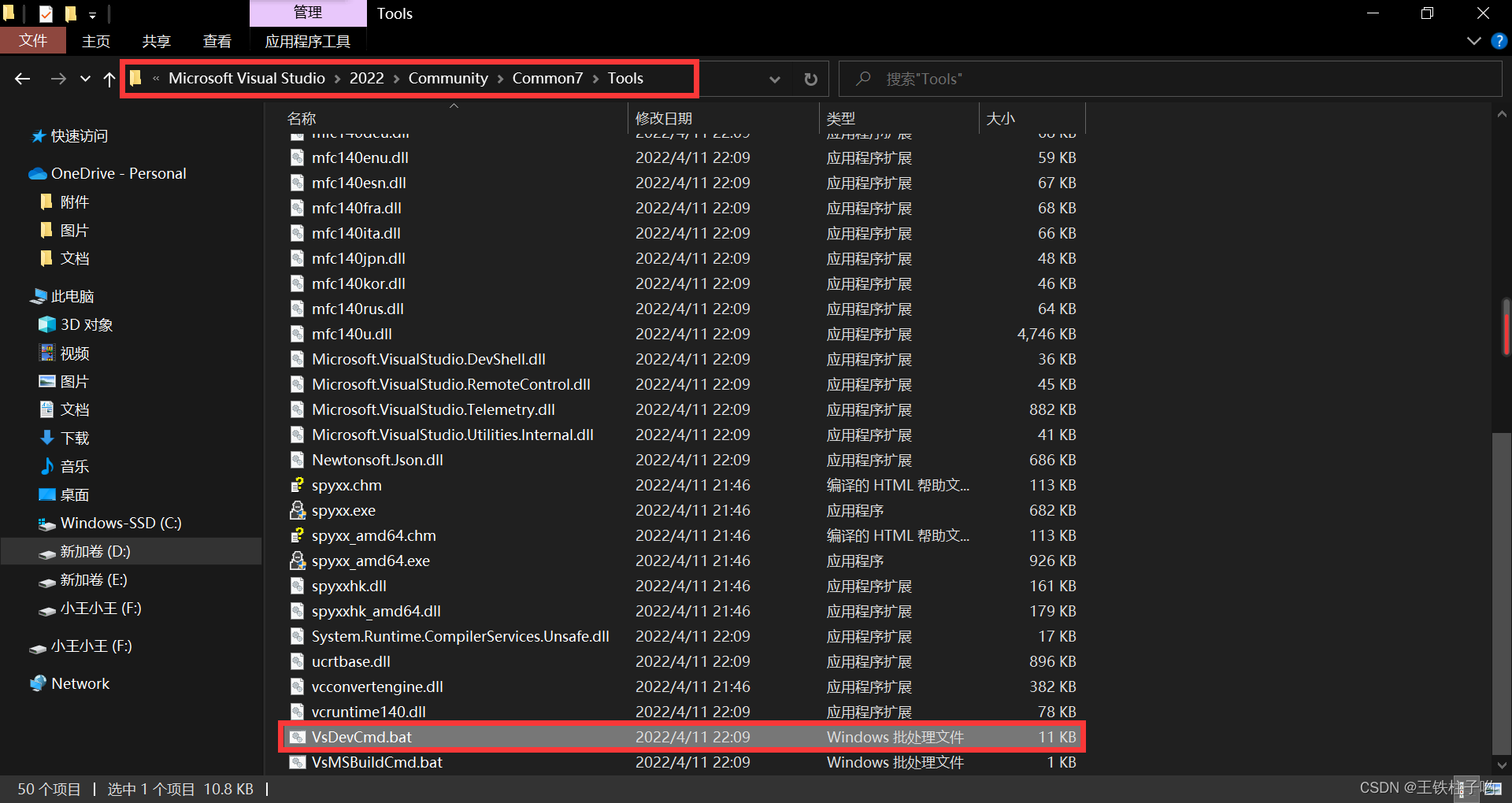Sort by 名称 column header
The height and width of the screenshot is (803, 1512).
coord(302,118)
